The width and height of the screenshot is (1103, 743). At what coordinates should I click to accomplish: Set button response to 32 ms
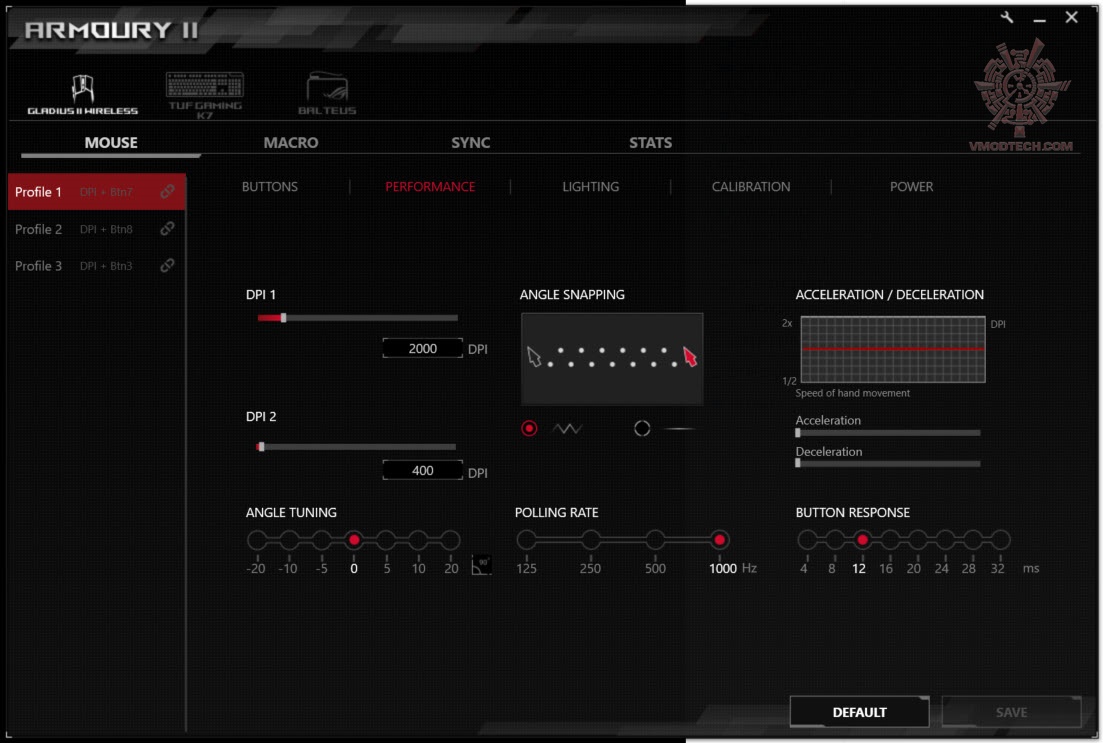[x=1000, y=540]
